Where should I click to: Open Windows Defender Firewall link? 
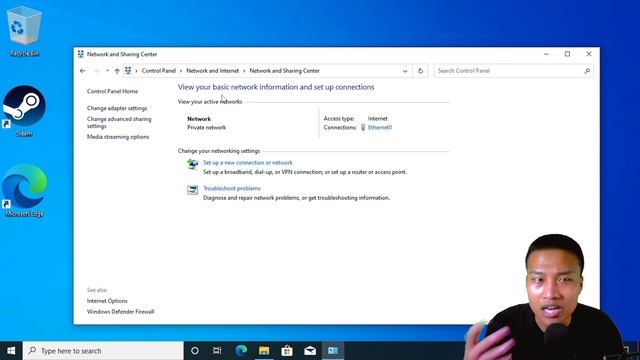120,311
